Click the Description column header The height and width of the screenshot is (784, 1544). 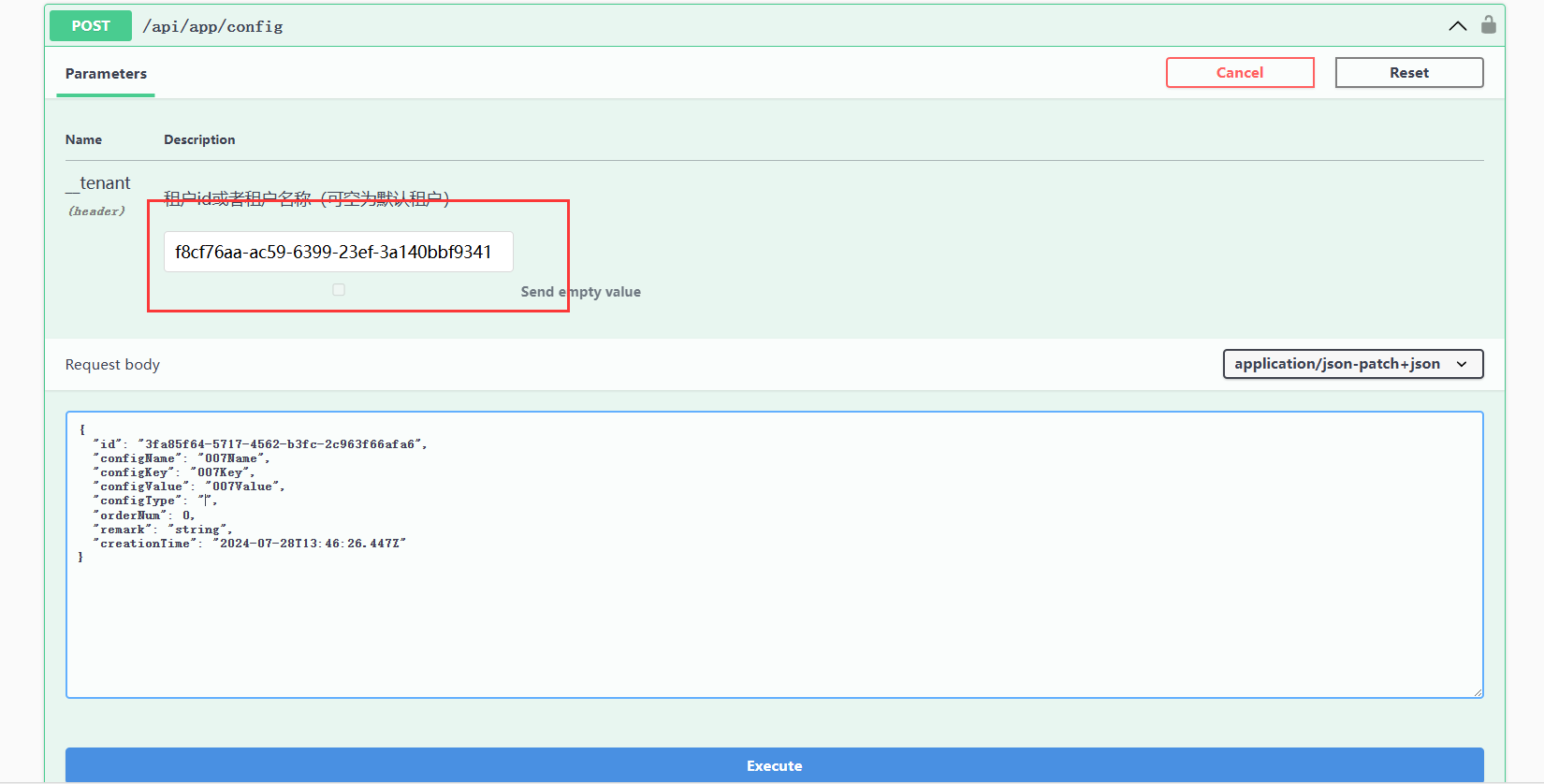(x=199, y=139)
